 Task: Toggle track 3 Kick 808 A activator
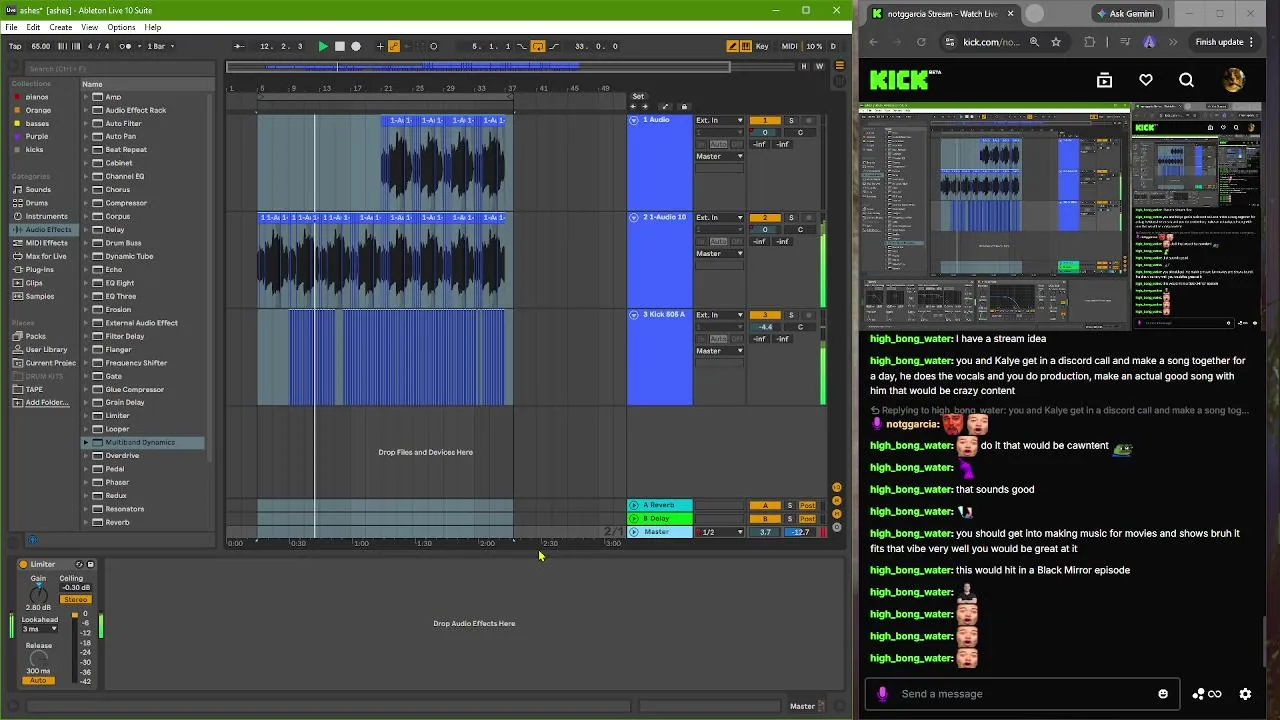click(x=765, y=315)
